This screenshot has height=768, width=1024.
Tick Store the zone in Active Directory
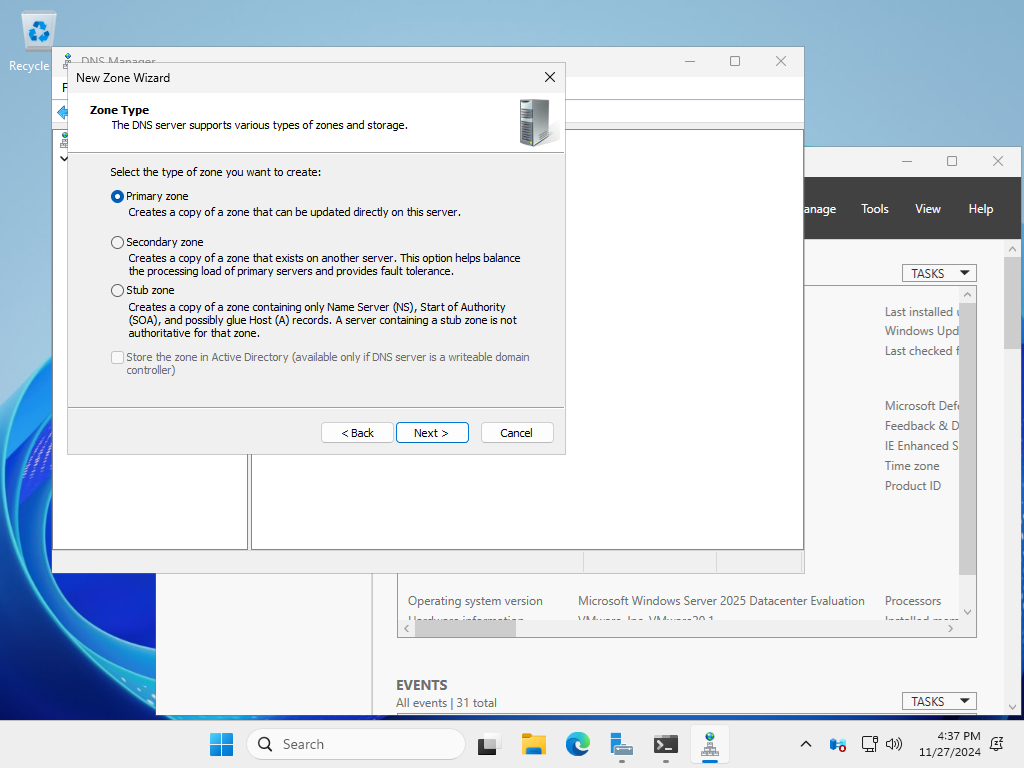(118, 357)
